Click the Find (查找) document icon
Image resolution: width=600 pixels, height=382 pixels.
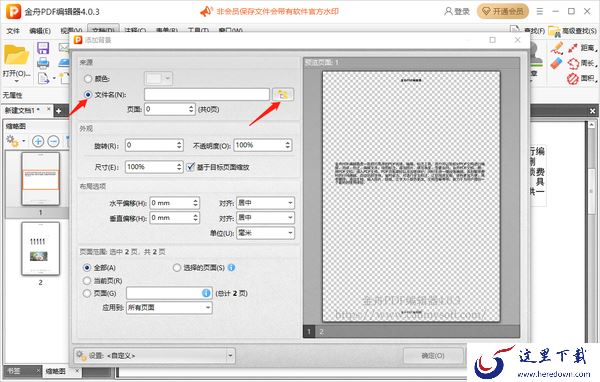[515, 31]
